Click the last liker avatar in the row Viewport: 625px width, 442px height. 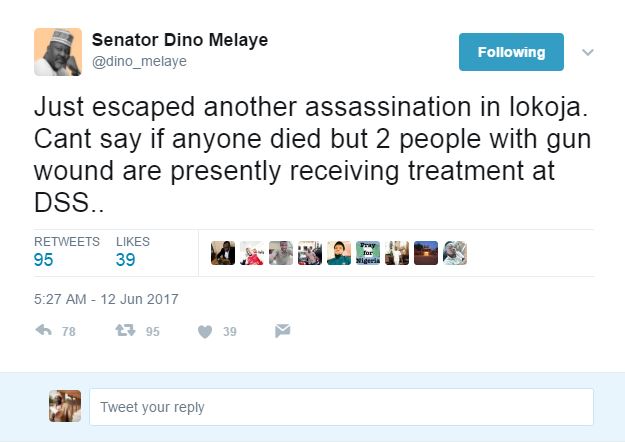tap(455, 253)
